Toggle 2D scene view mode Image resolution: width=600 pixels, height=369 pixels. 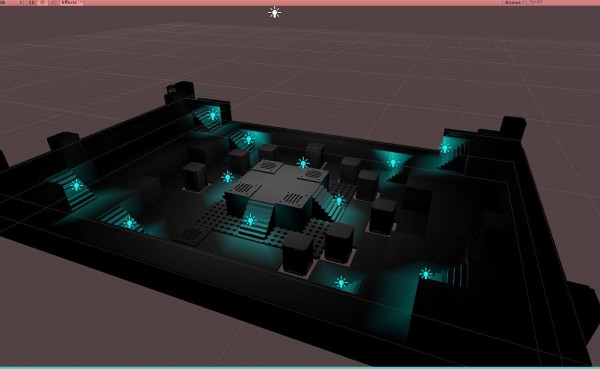click(32, 2)
